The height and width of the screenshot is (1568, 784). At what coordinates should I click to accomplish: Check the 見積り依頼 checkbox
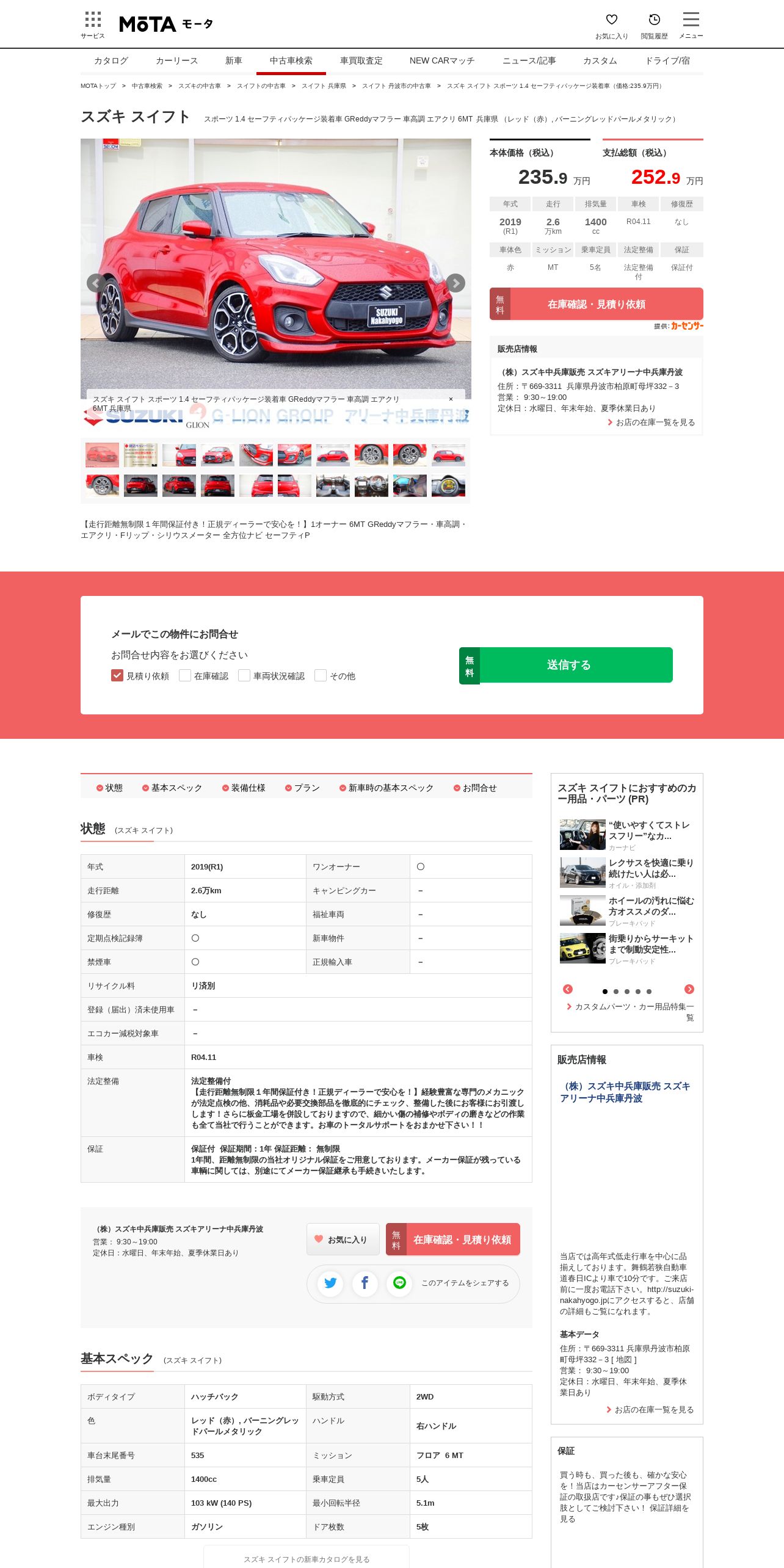(117, 675)
